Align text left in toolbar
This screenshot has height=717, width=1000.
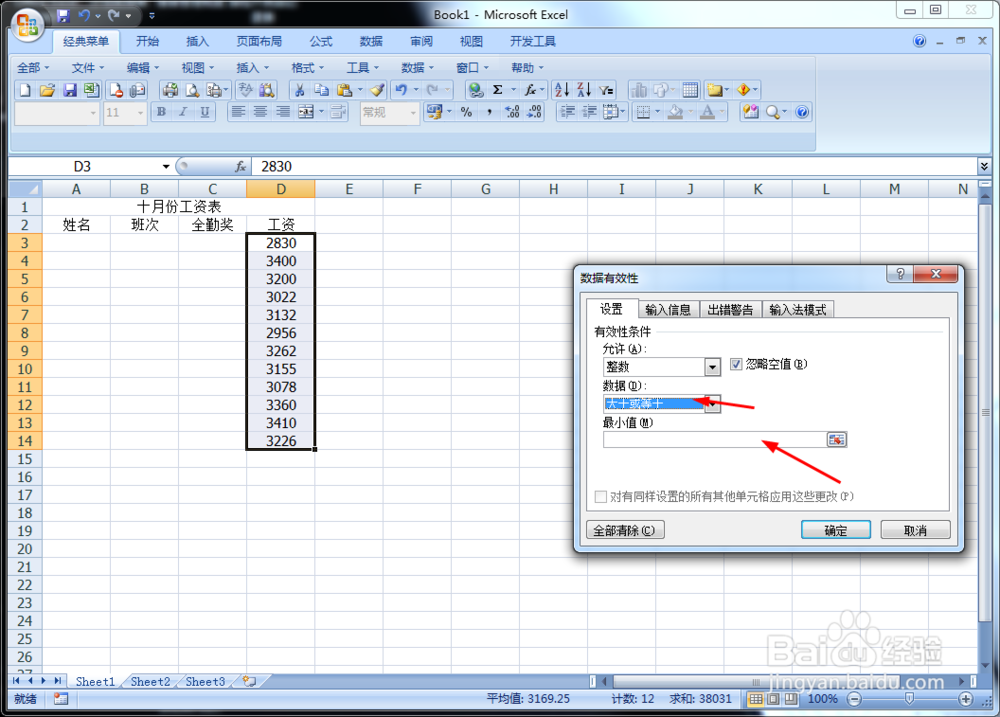pos(238,112)
